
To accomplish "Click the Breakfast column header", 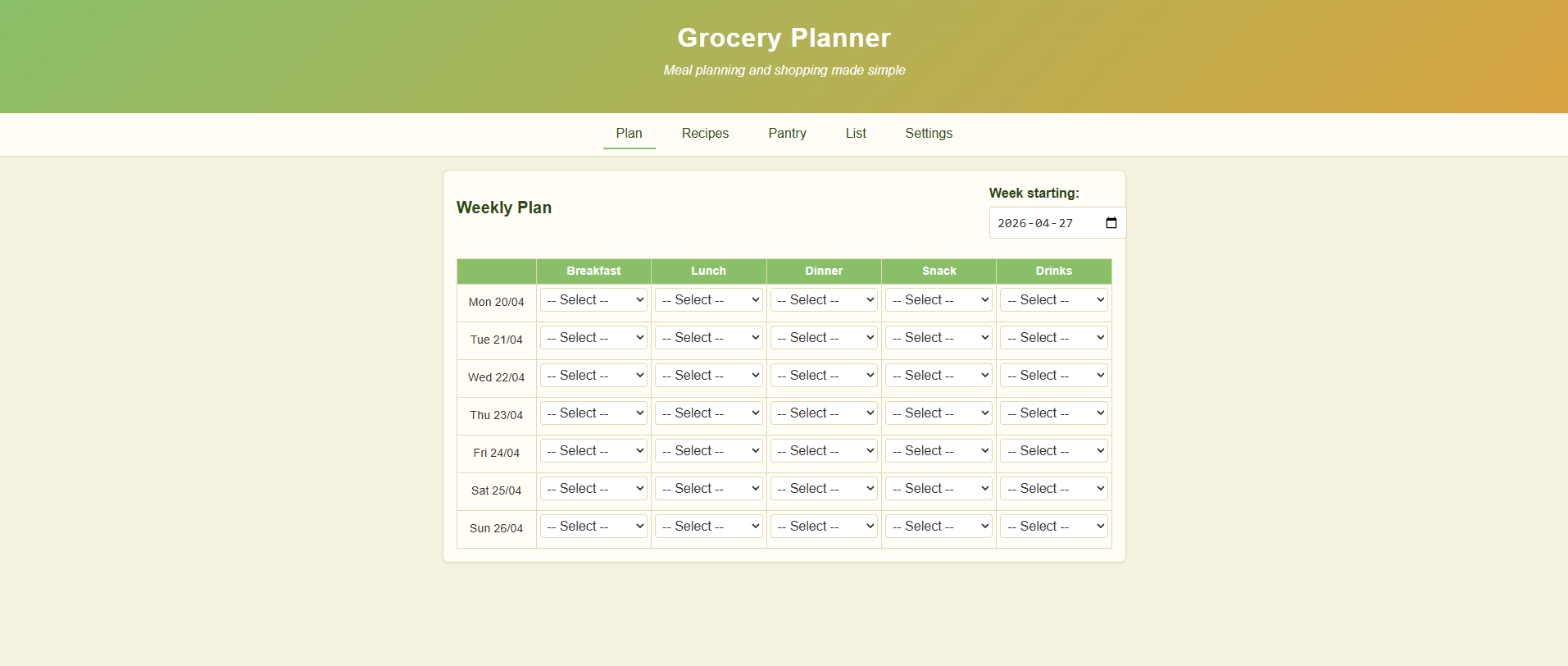I will 593,271.
